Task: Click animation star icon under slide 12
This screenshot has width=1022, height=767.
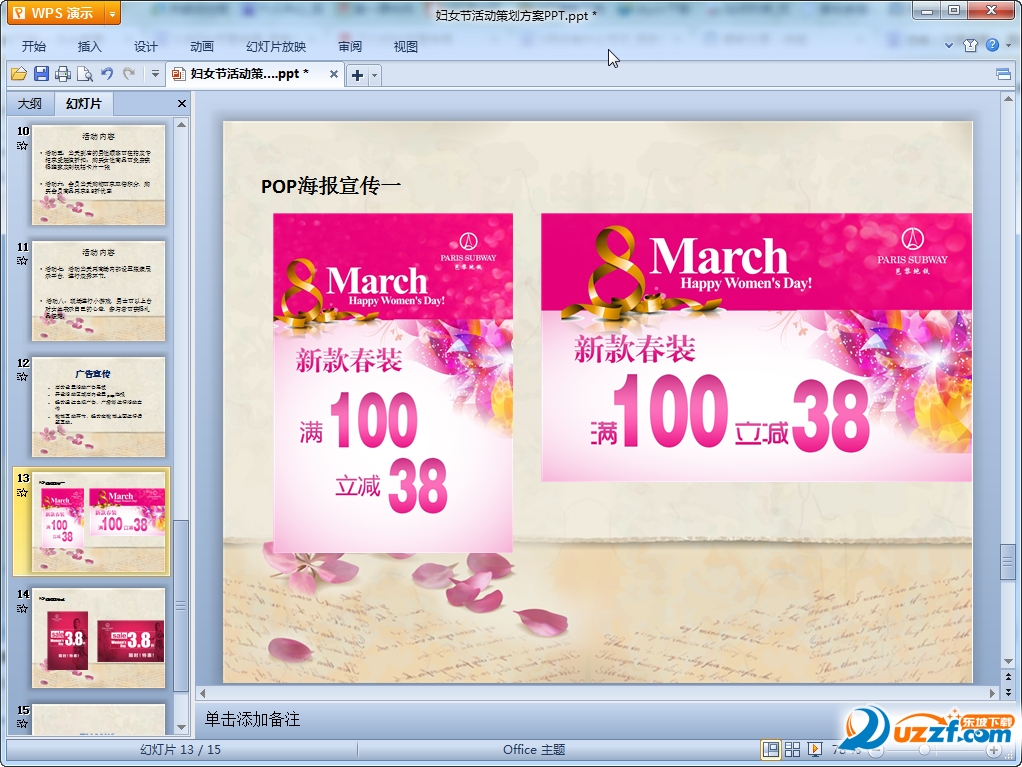Action: point(22,377)
